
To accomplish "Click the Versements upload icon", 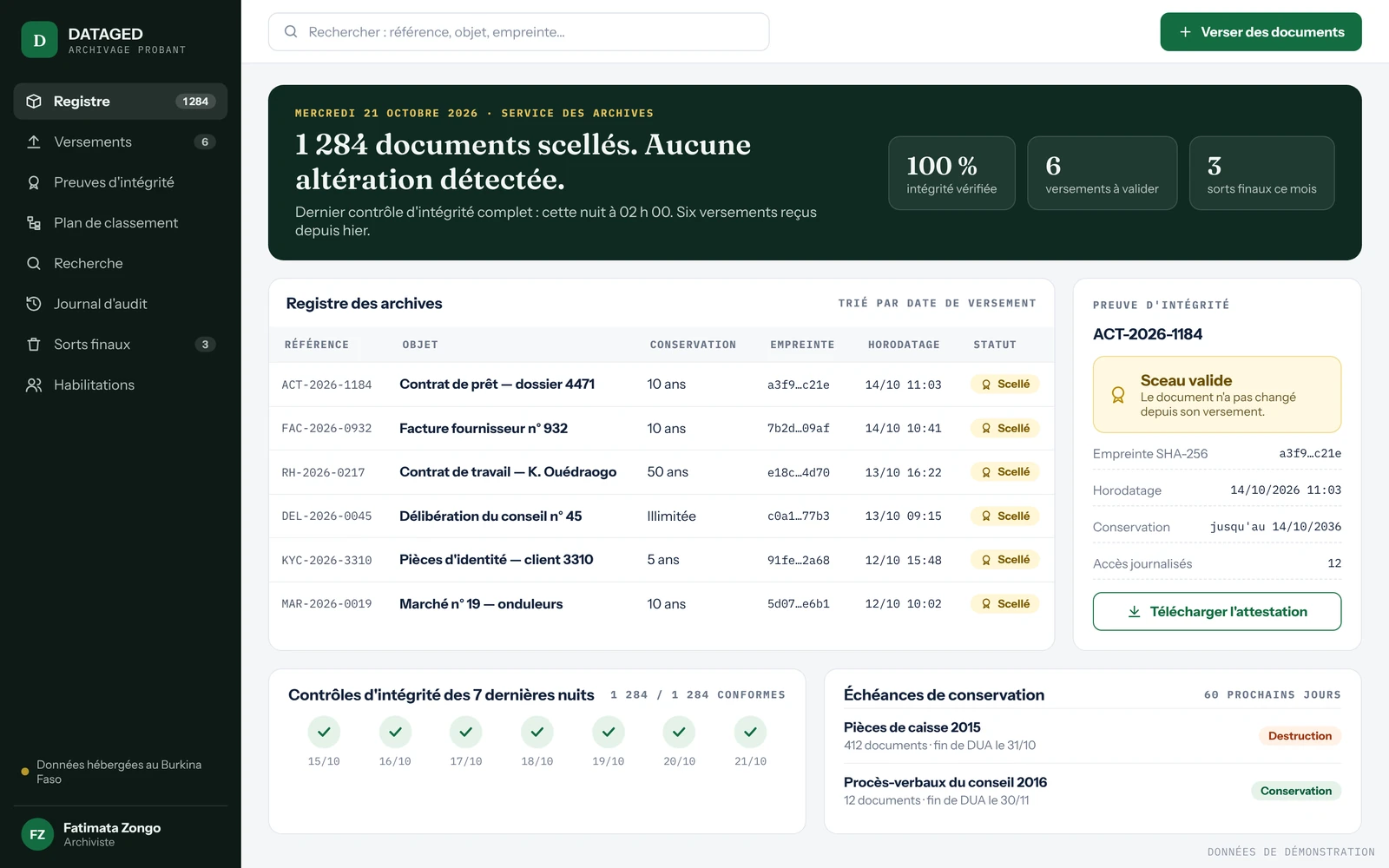I will point(34,141).
